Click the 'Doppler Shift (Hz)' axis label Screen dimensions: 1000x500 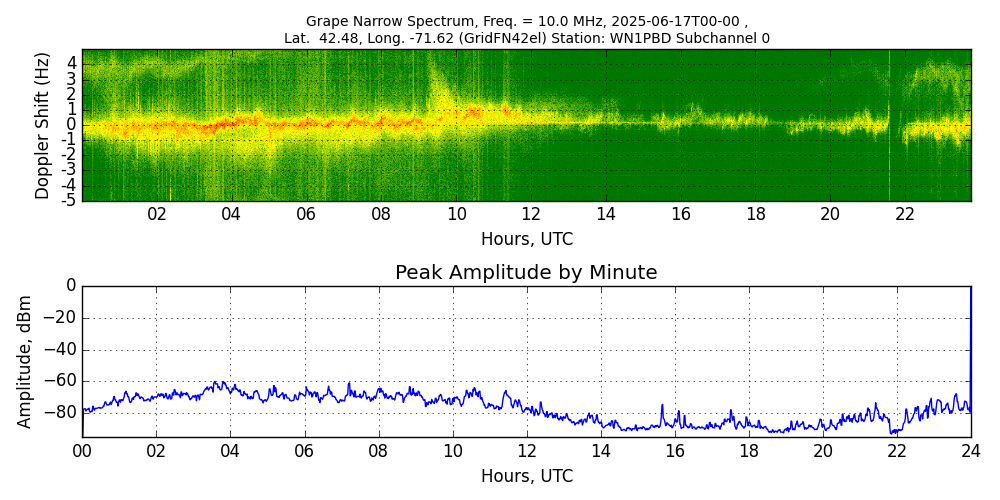(43, 126)
